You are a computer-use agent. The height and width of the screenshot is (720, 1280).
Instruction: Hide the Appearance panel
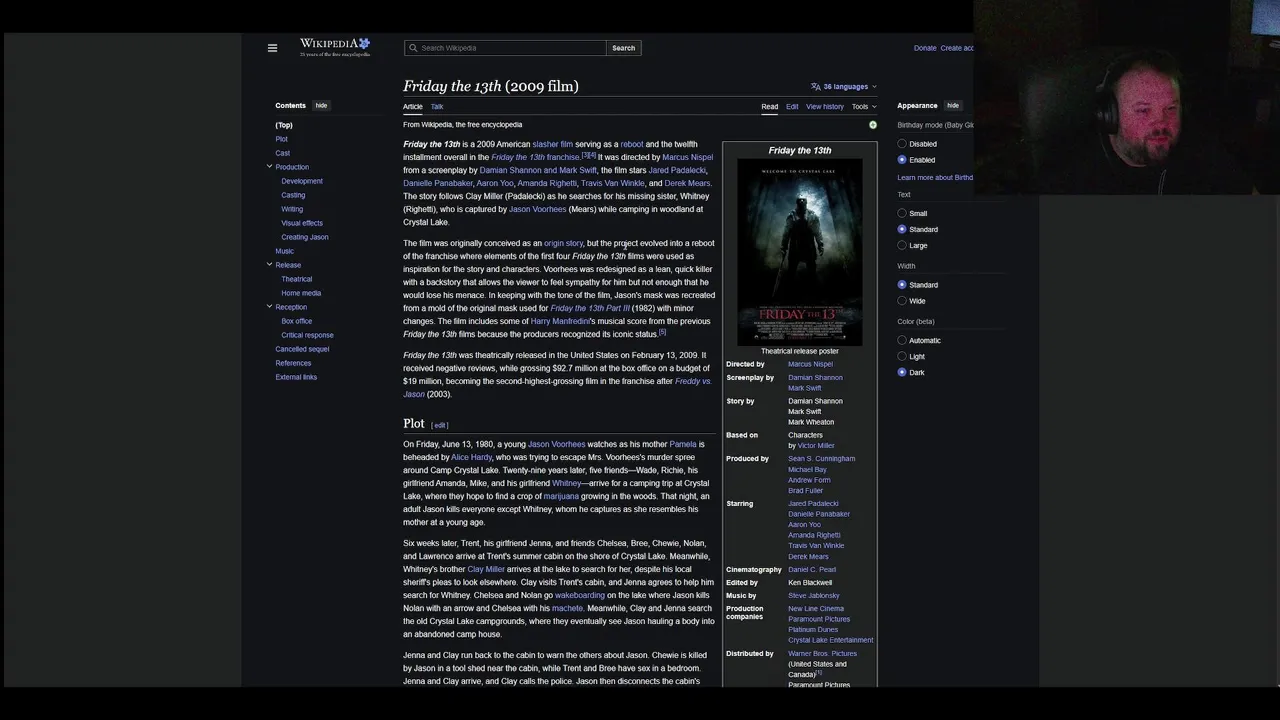[x=953, y=105]
